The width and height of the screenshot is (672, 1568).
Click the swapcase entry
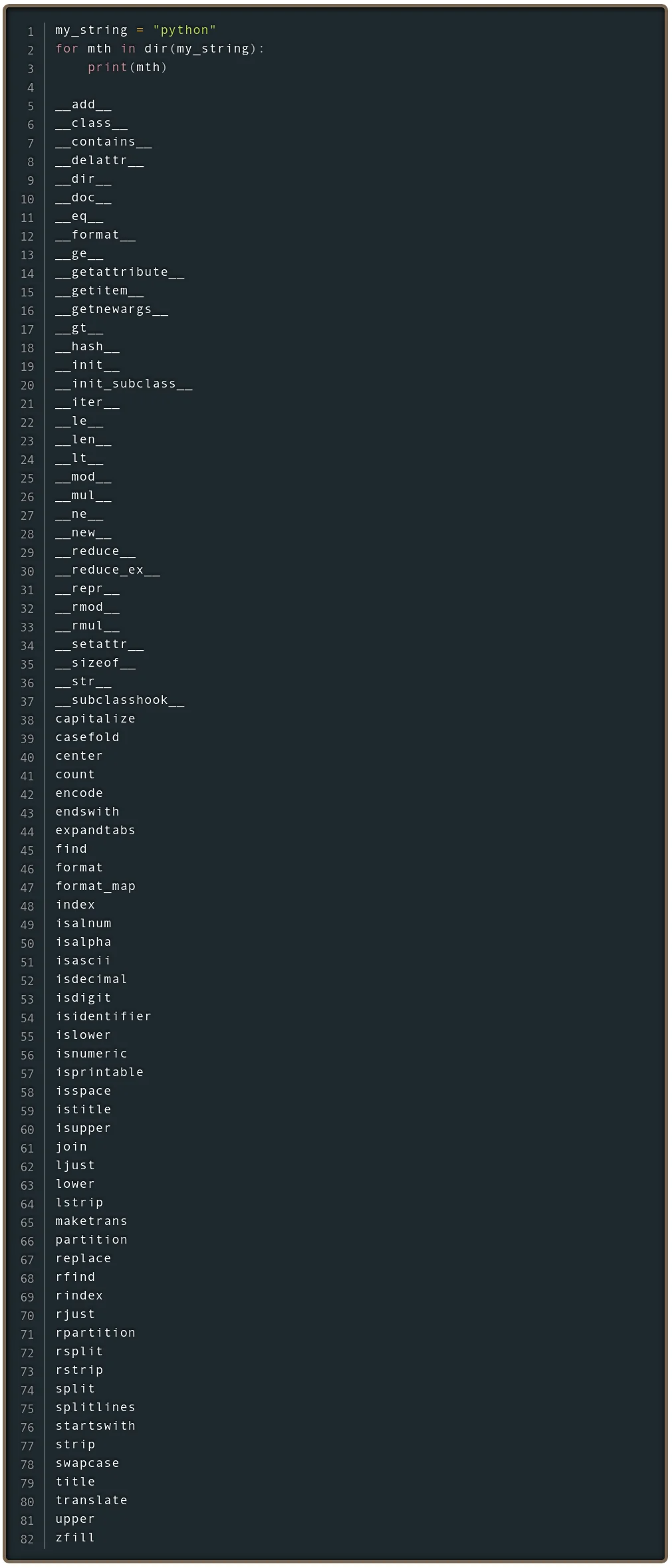(x=87, y=1463)
